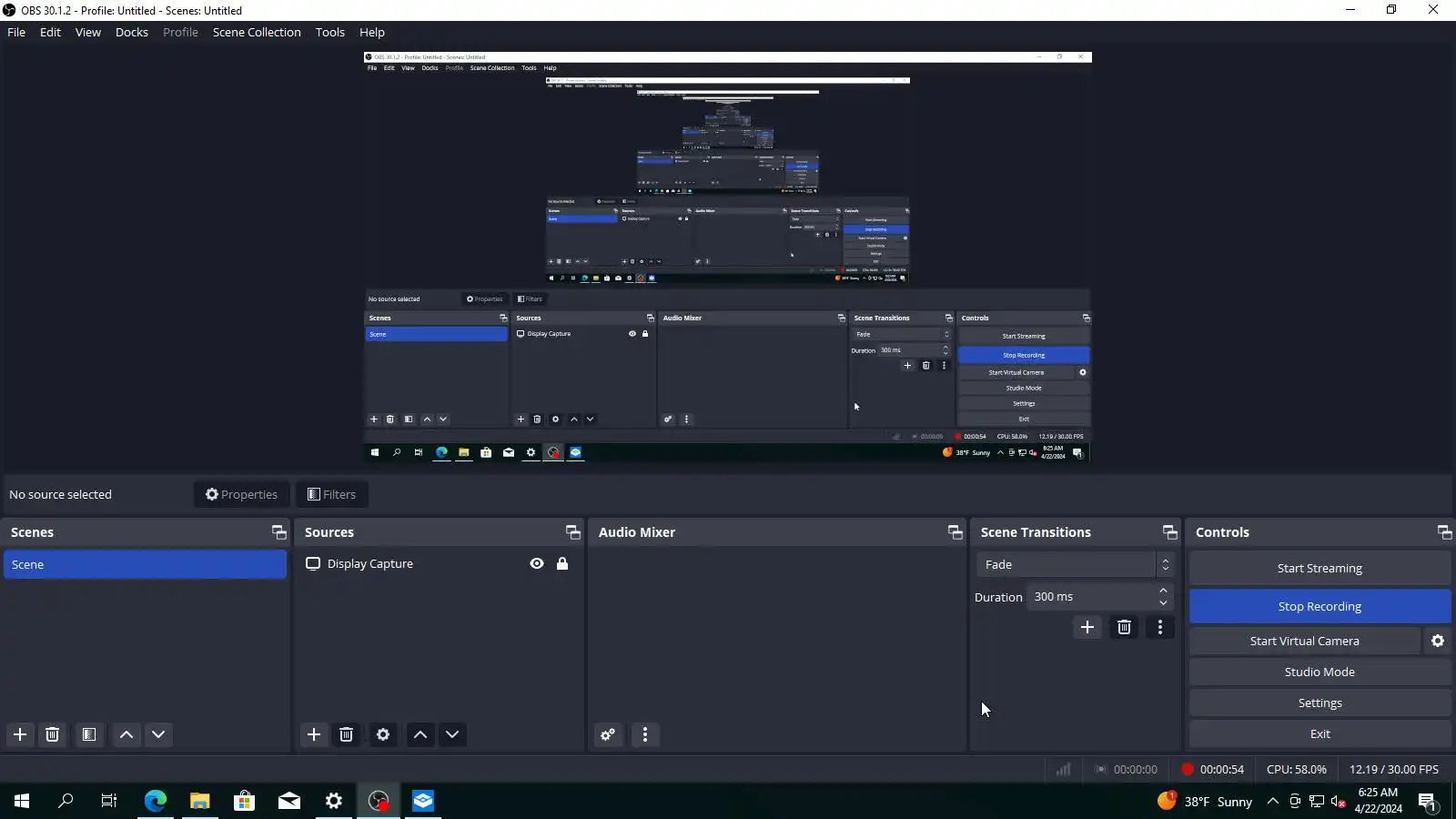Remove selected source with trash icon
Image resolution: width=1456 pixels, height=819 pixels.
347,734
